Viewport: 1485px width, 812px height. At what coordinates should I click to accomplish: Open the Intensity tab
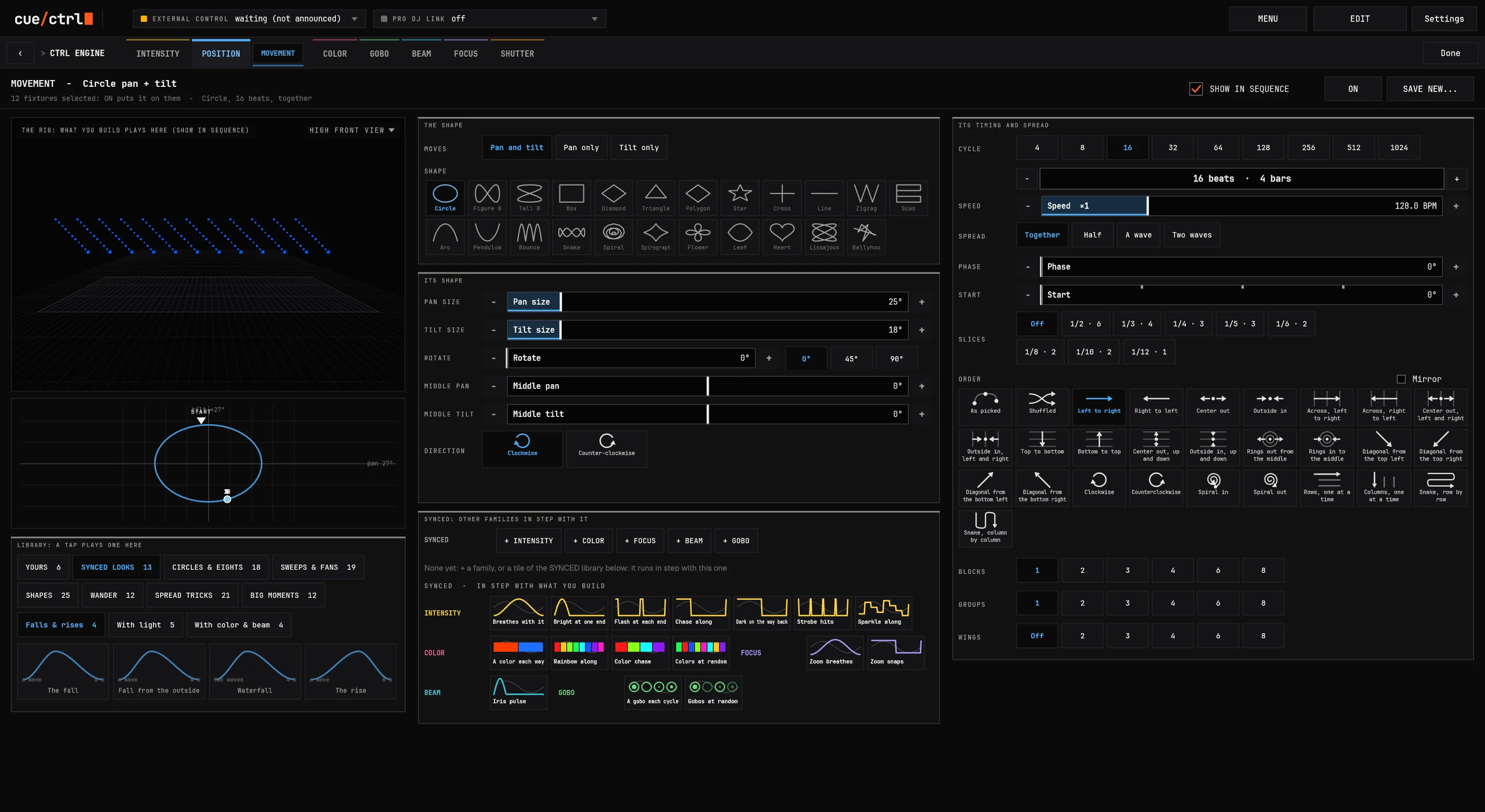pos(158,54)
